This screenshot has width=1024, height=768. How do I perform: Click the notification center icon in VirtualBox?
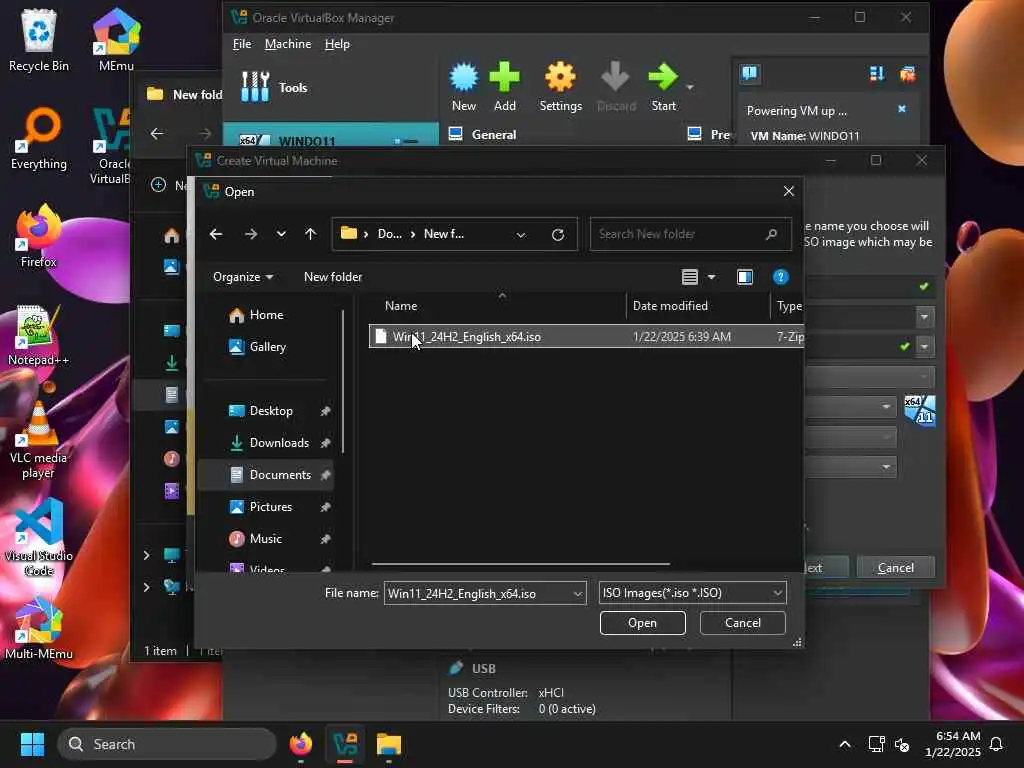click(749, 73)
